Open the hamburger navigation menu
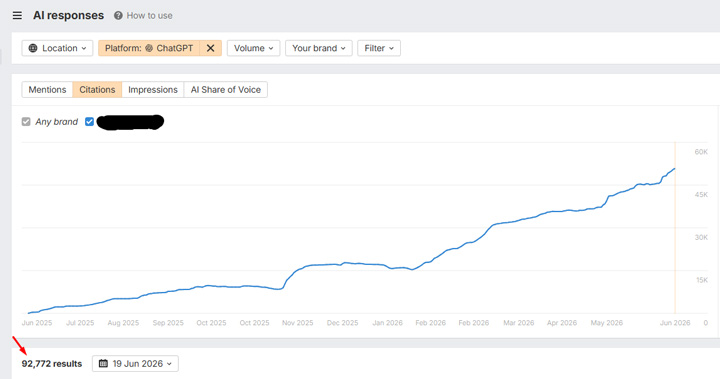 coord(17,16)
